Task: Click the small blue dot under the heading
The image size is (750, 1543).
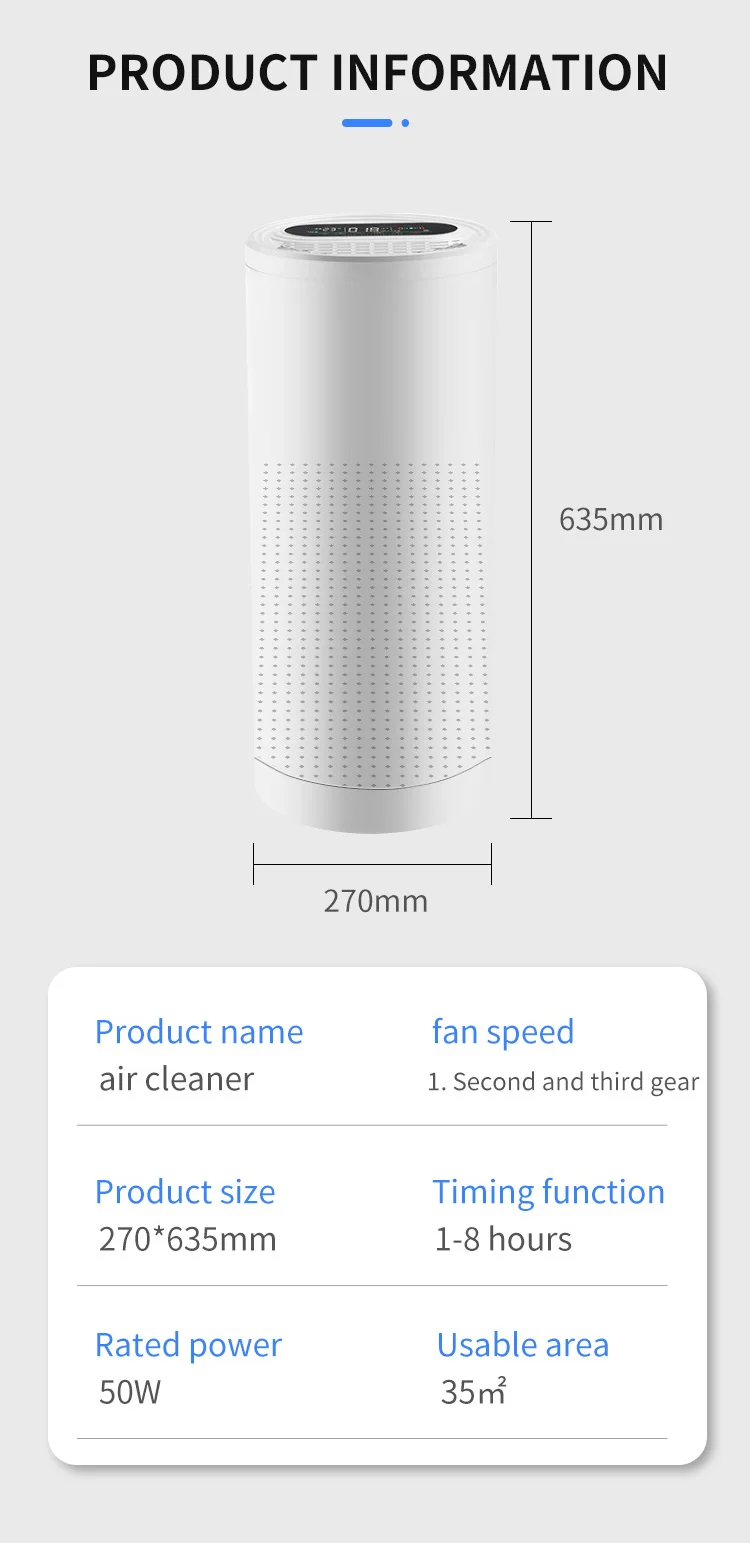Action: pos(405,123)
